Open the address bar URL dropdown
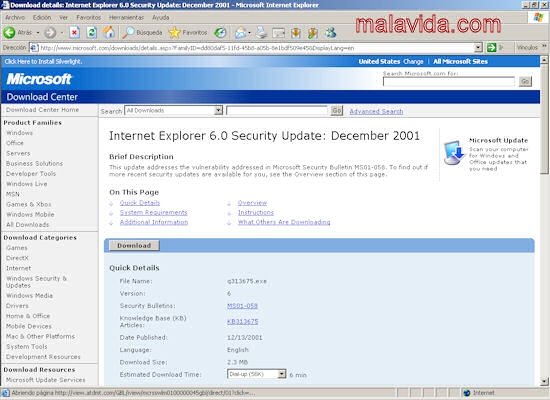Screen dimensions: 550x400 [x=478, y=47]
